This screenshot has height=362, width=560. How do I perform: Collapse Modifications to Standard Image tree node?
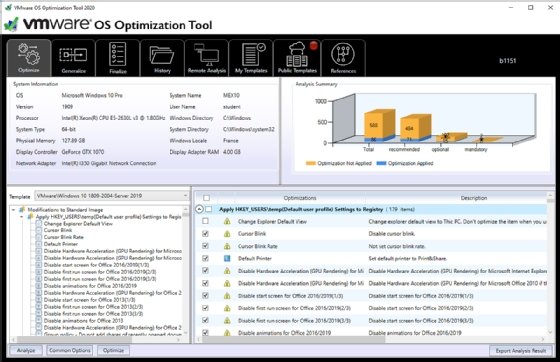coord(13,210)
